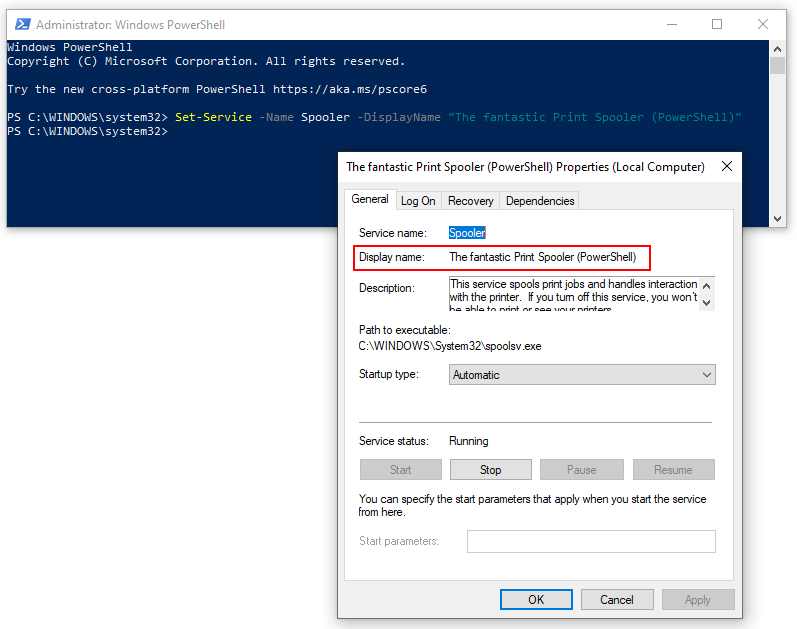The height and width of the screenshot is (629, 797).
Task: Open the Startup type dropdown
Action: [x=582, y=375]
